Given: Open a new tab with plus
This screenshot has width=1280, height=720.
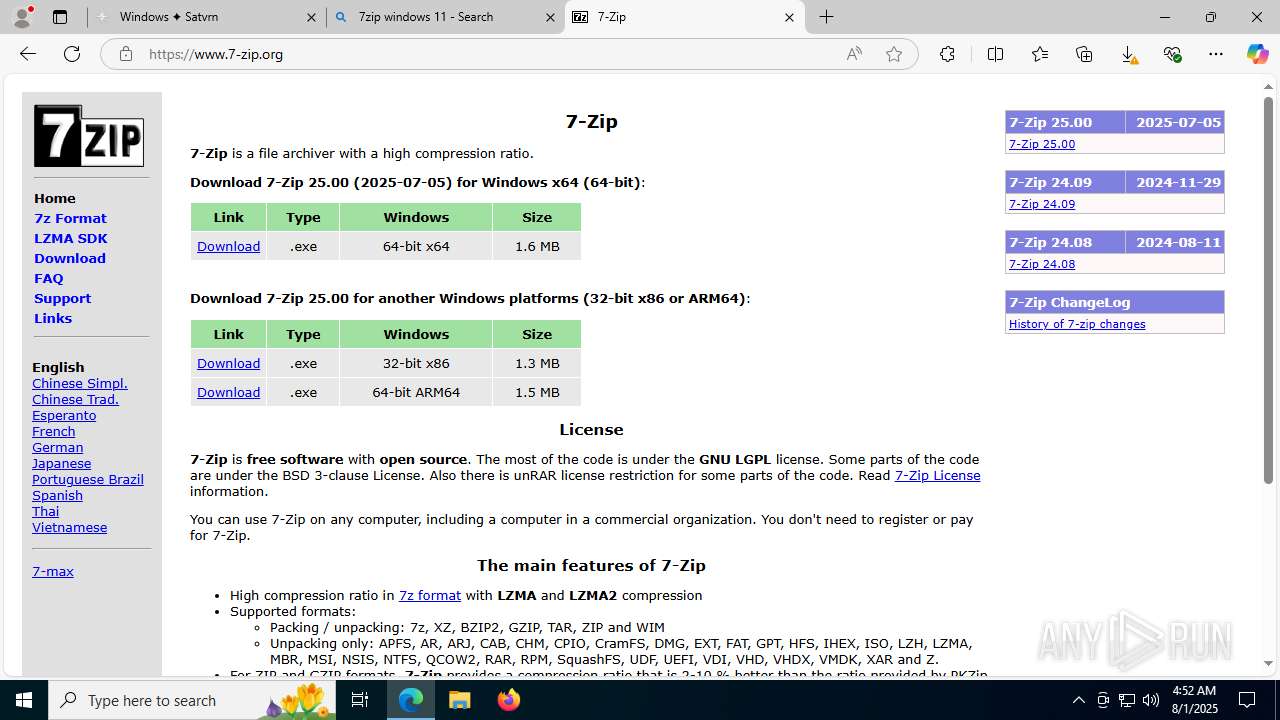Looking at the screenshot, I should 826,17.
